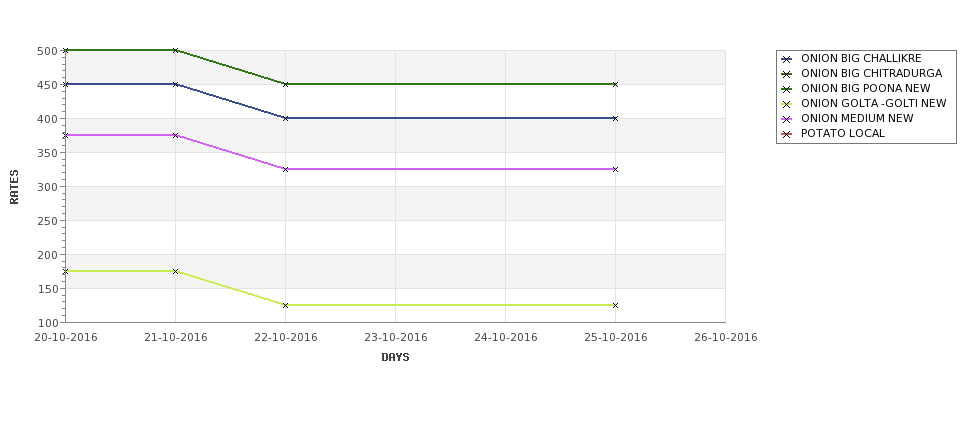Select the POTATO LOCAL legend label
Viewport: 975px width, 429px height.
(x=843, y=133)
